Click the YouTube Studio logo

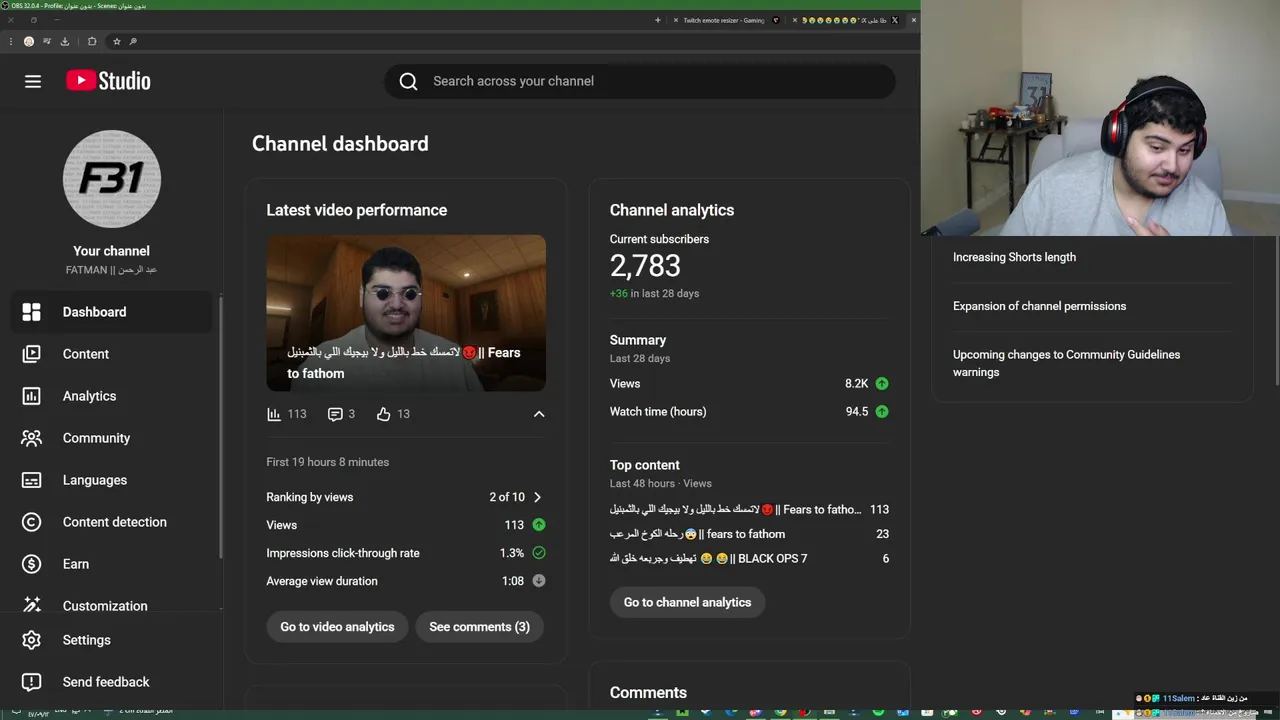(108, 81)
